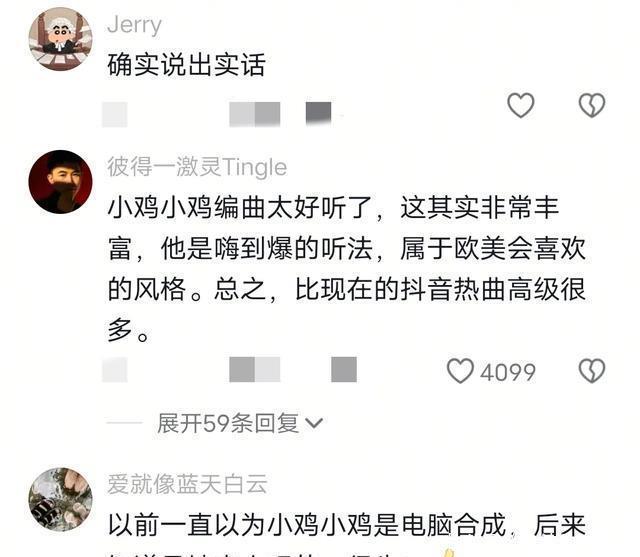Like the 彼得一激灵Tingle comment showing 4099
Viewport: 640px width, 557px height.
click(x=460, y=371)
